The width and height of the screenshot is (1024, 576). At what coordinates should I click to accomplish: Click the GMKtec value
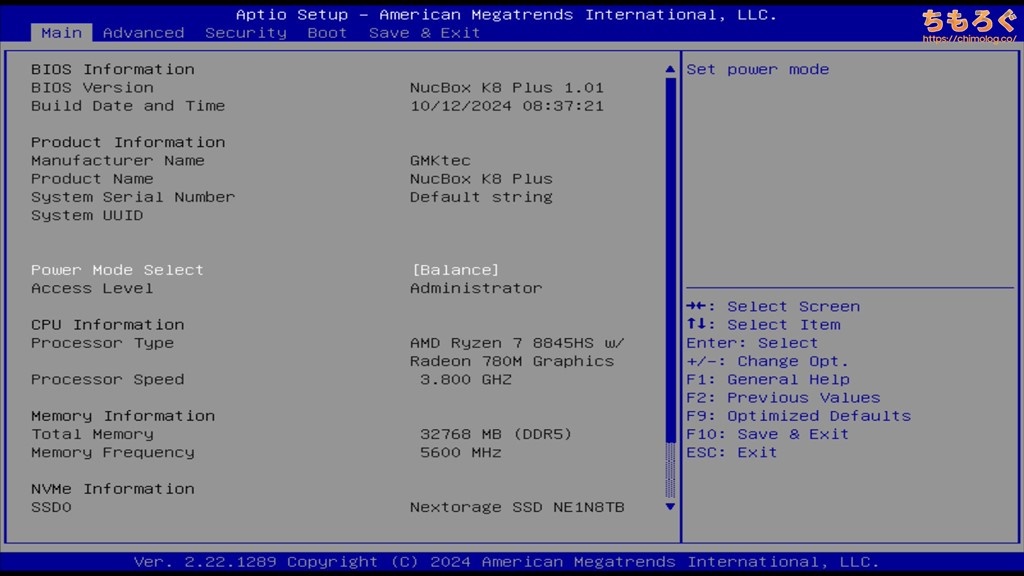(440, 161)
